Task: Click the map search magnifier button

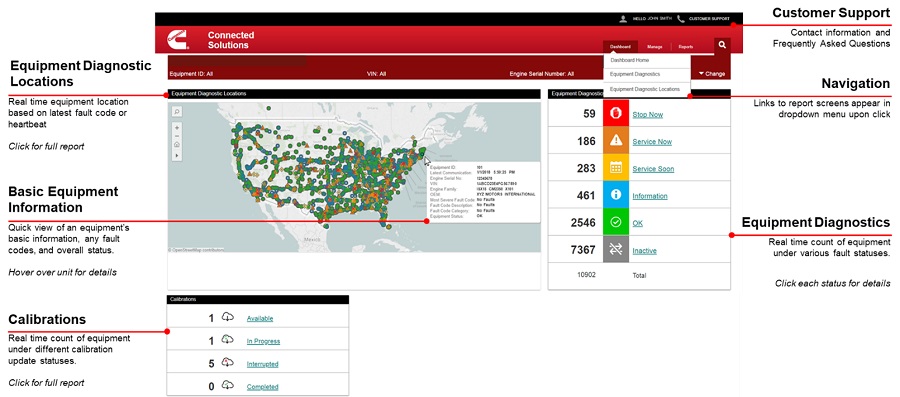Action: 177,112
